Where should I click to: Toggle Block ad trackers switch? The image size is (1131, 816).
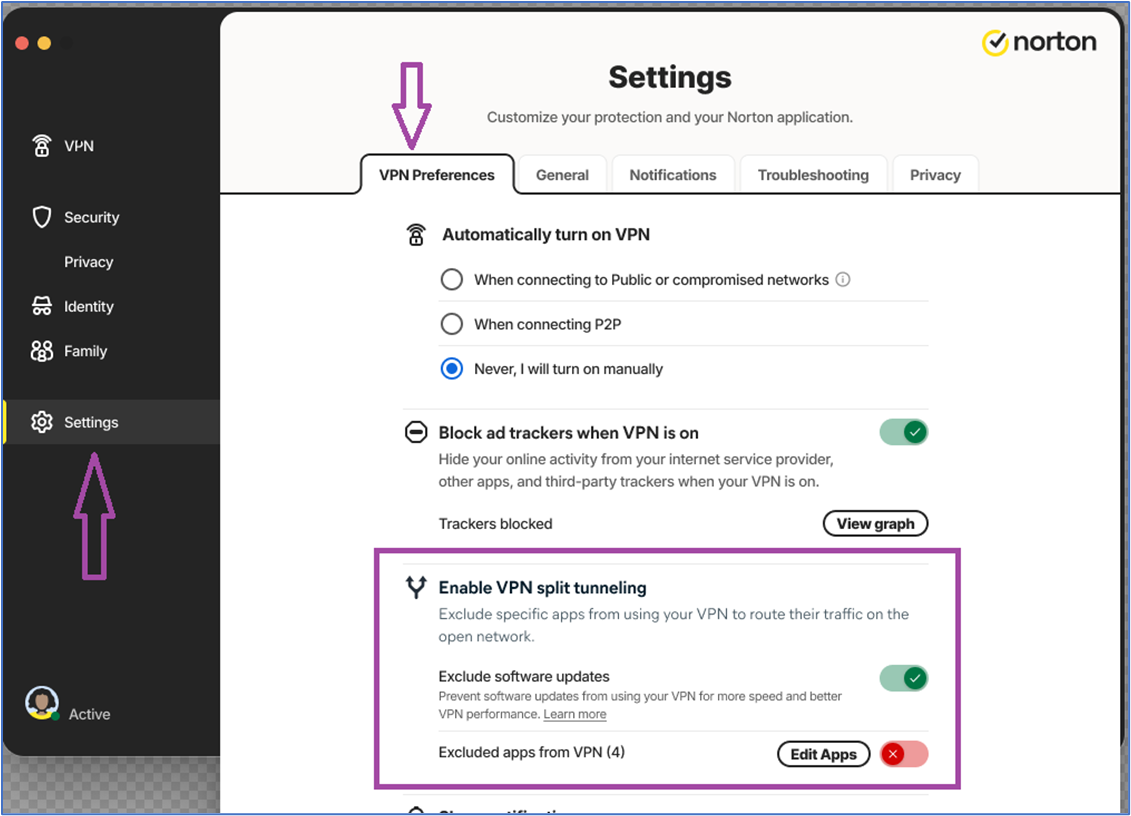point(903,432)
